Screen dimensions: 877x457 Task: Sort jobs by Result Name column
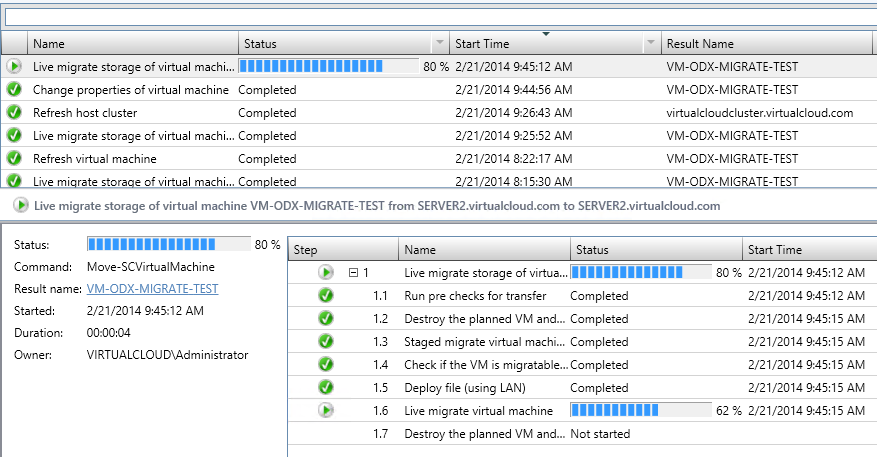760,44
